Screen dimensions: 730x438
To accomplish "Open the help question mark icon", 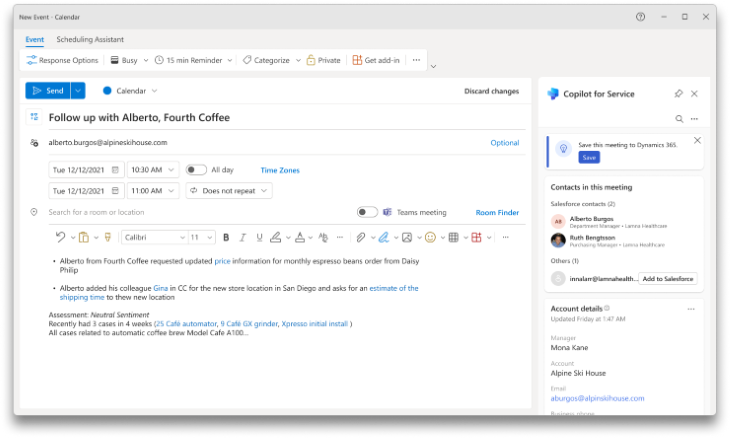I will tap(641, 17).
